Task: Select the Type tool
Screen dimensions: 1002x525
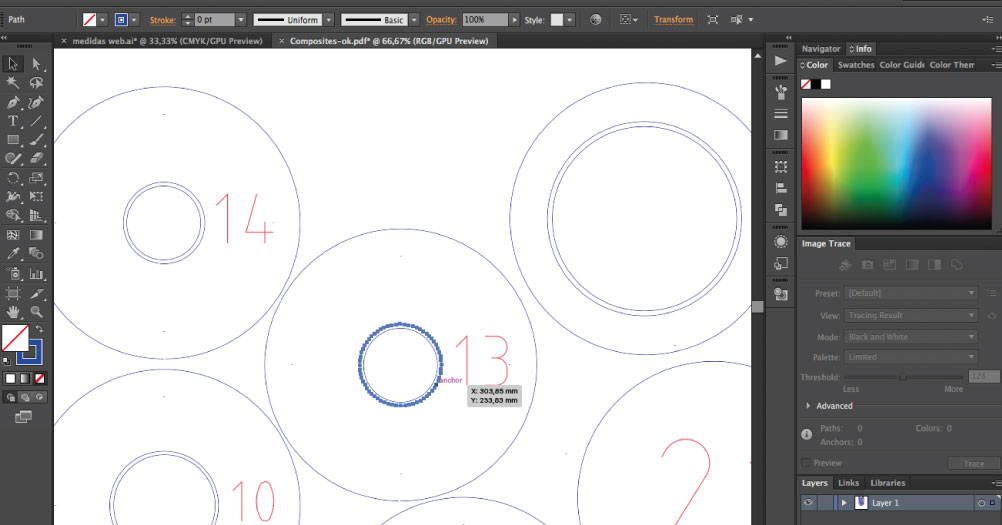Action: coord(13,121)
